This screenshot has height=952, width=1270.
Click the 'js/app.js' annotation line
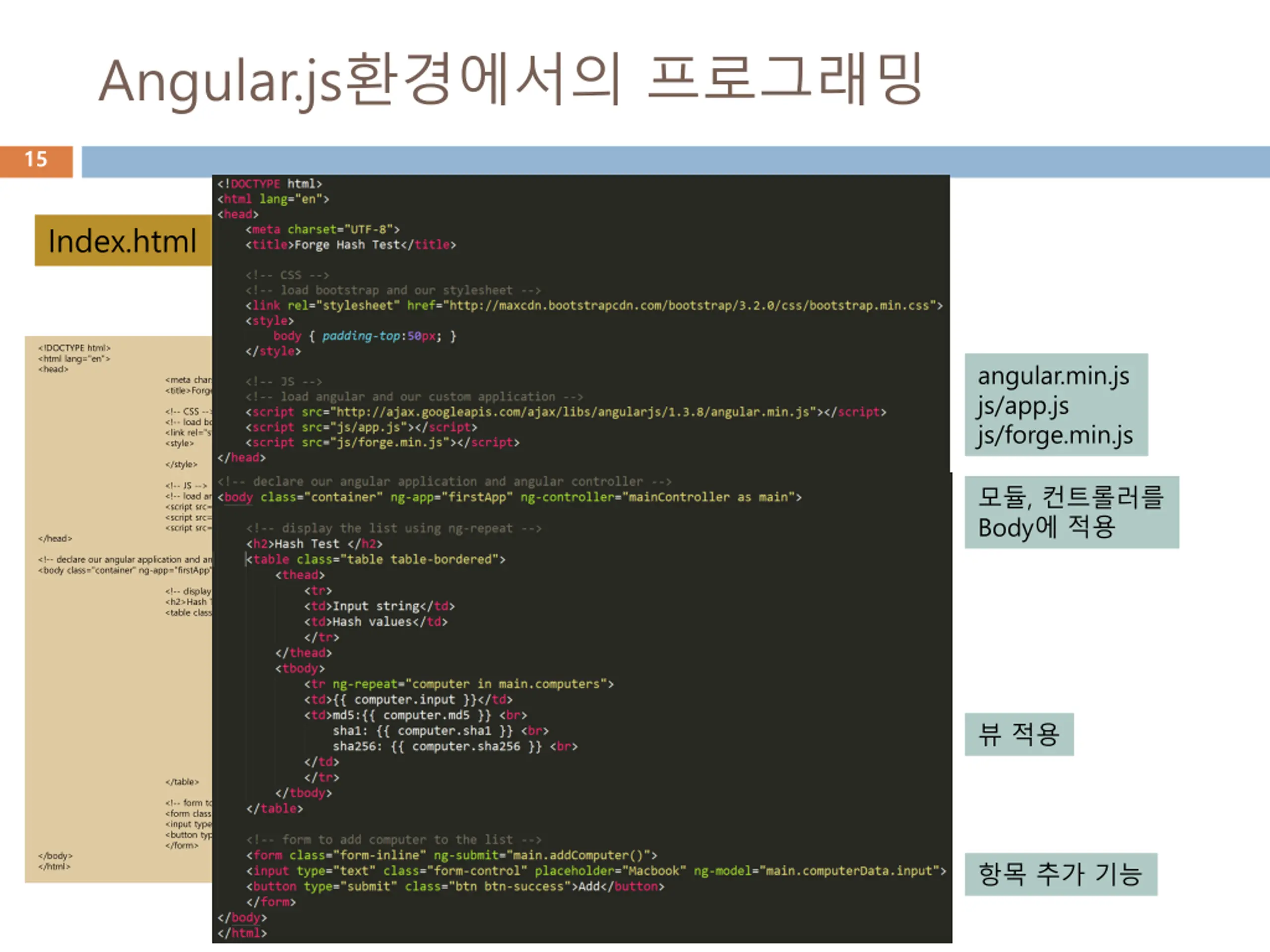(1022, 406)
